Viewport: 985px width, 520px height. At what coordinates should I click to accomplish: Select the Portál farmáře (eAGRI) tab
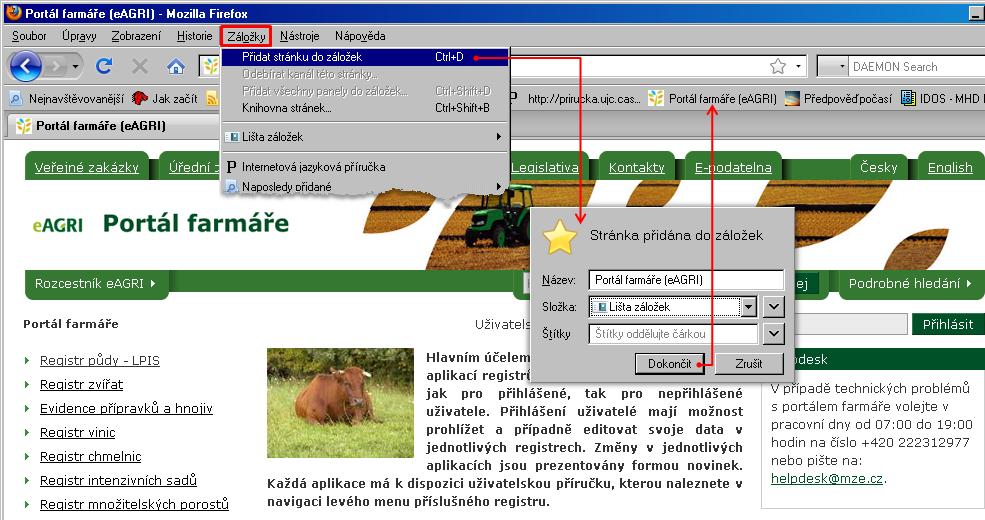(113, 126)
